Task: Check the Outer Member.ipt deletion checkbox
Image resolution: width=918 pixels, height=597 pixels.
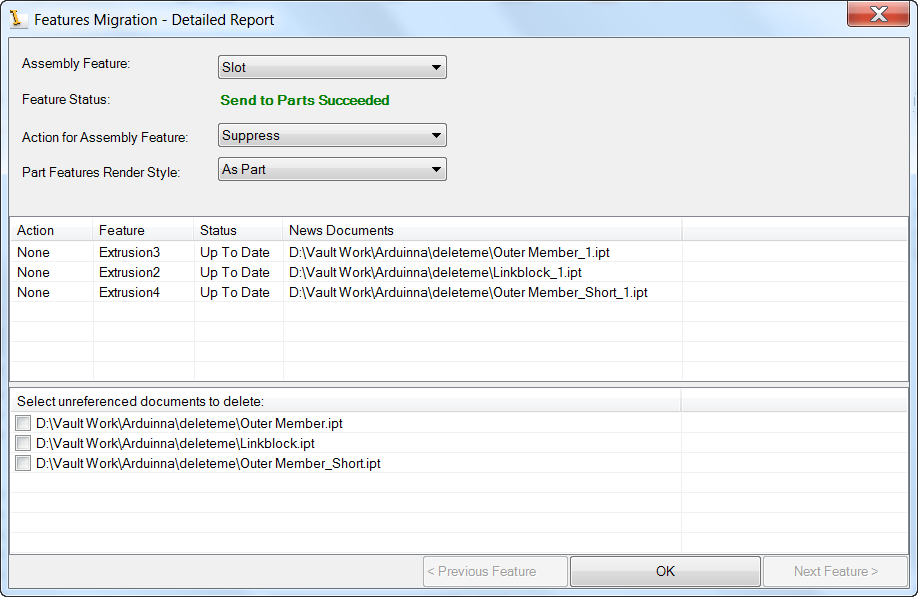Action: click(23, 423)
